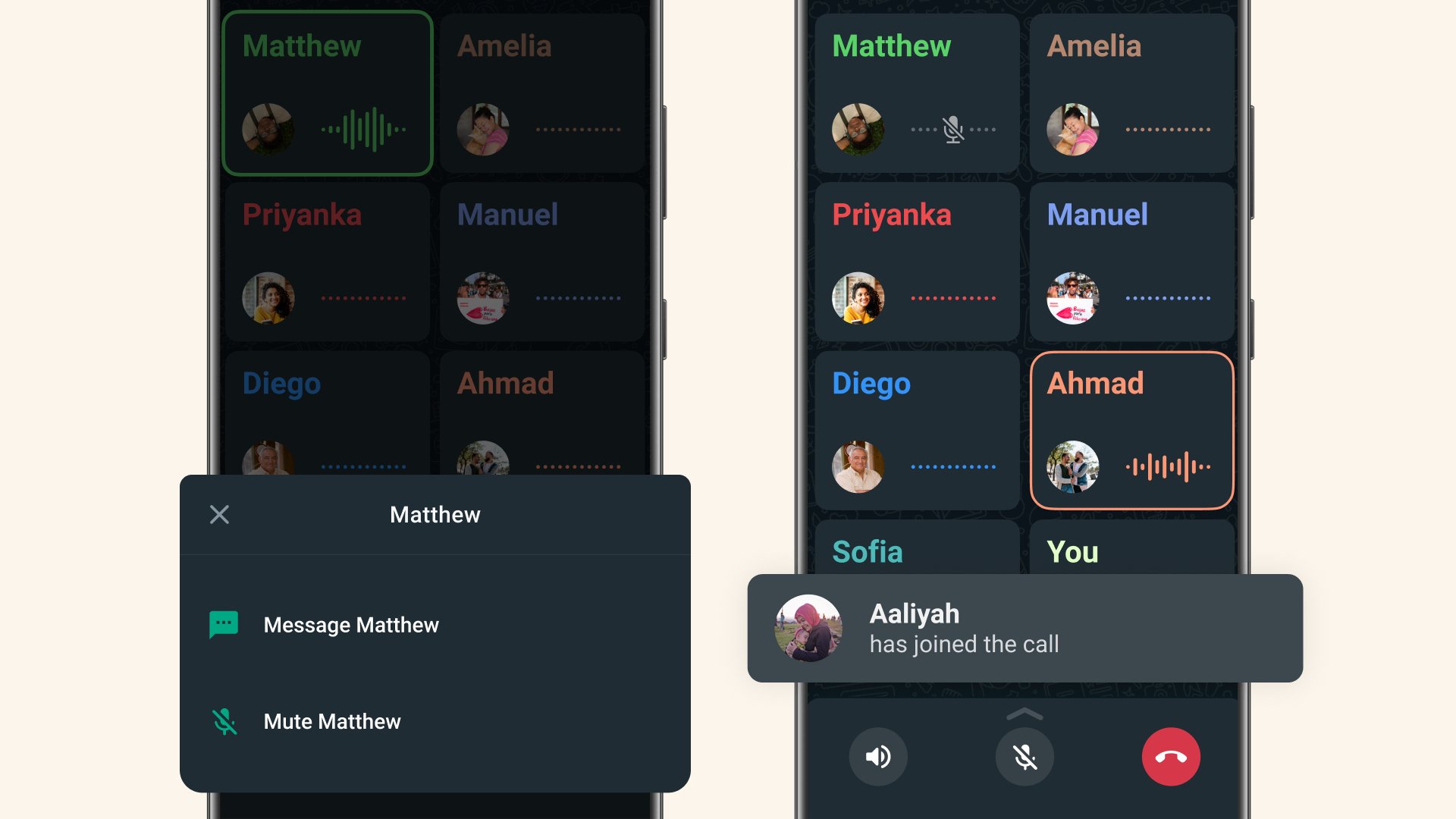Click the mute icon for Matthew
The height and width of the screenshot is (819, 1456).
pos(225,720)
